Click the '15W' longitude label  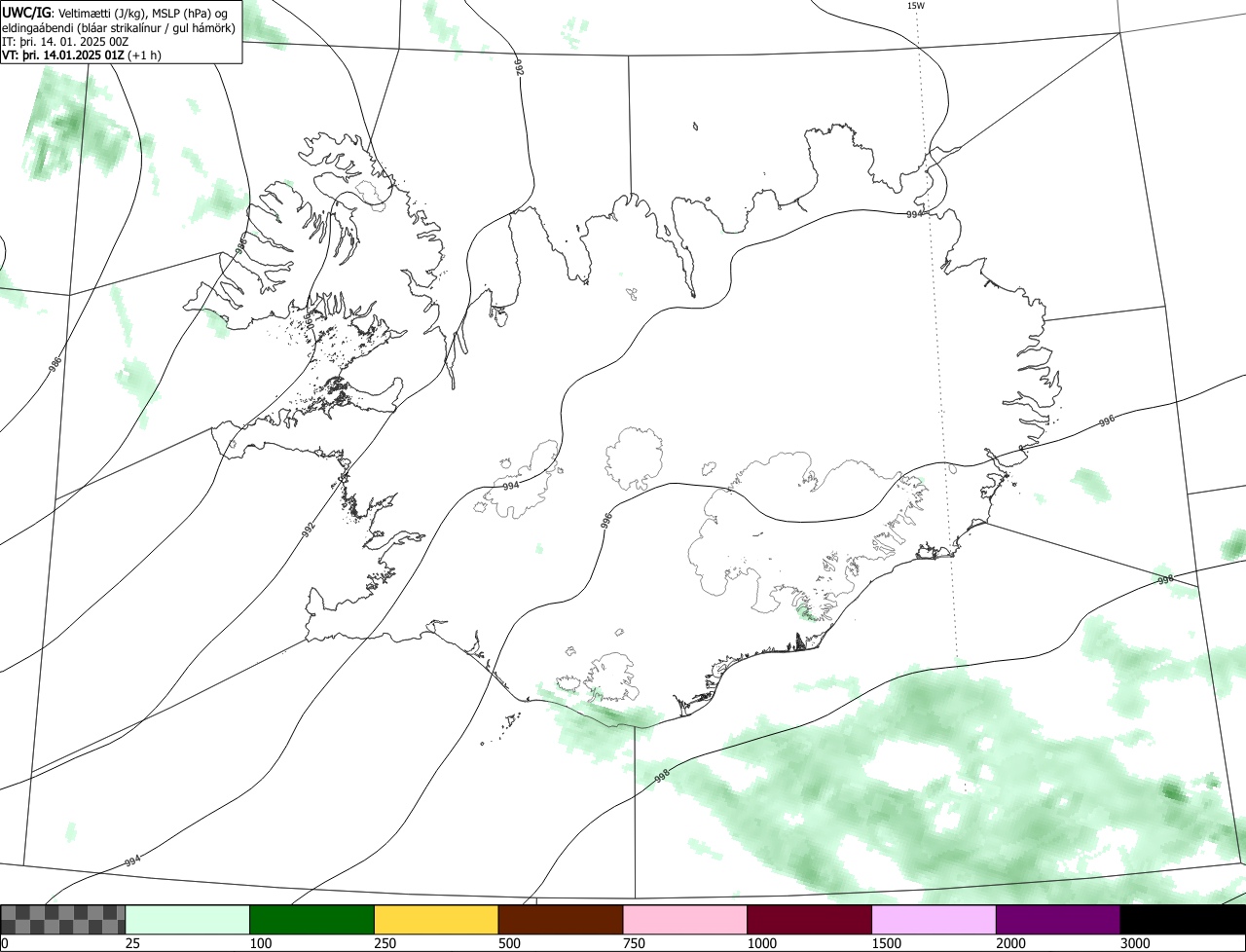click(x=915, y=6)
